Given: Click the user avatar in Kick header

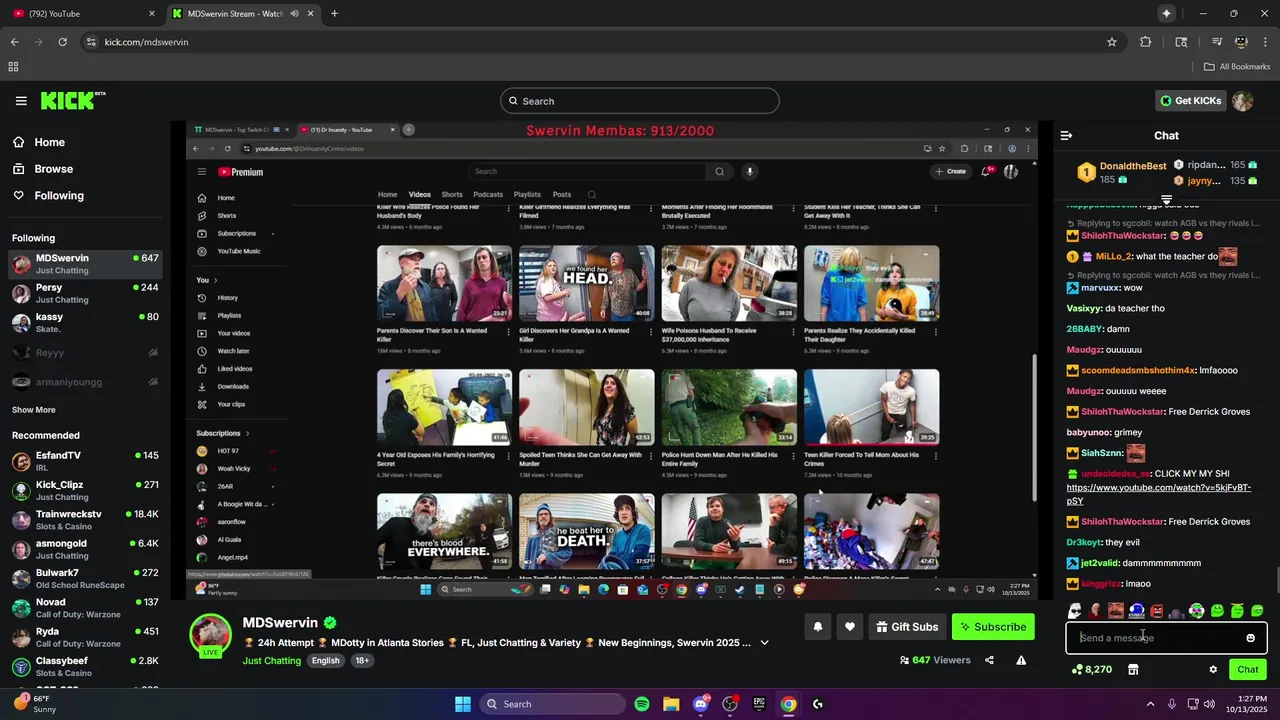Looking at the screenshot, I should coord(1243,101).
